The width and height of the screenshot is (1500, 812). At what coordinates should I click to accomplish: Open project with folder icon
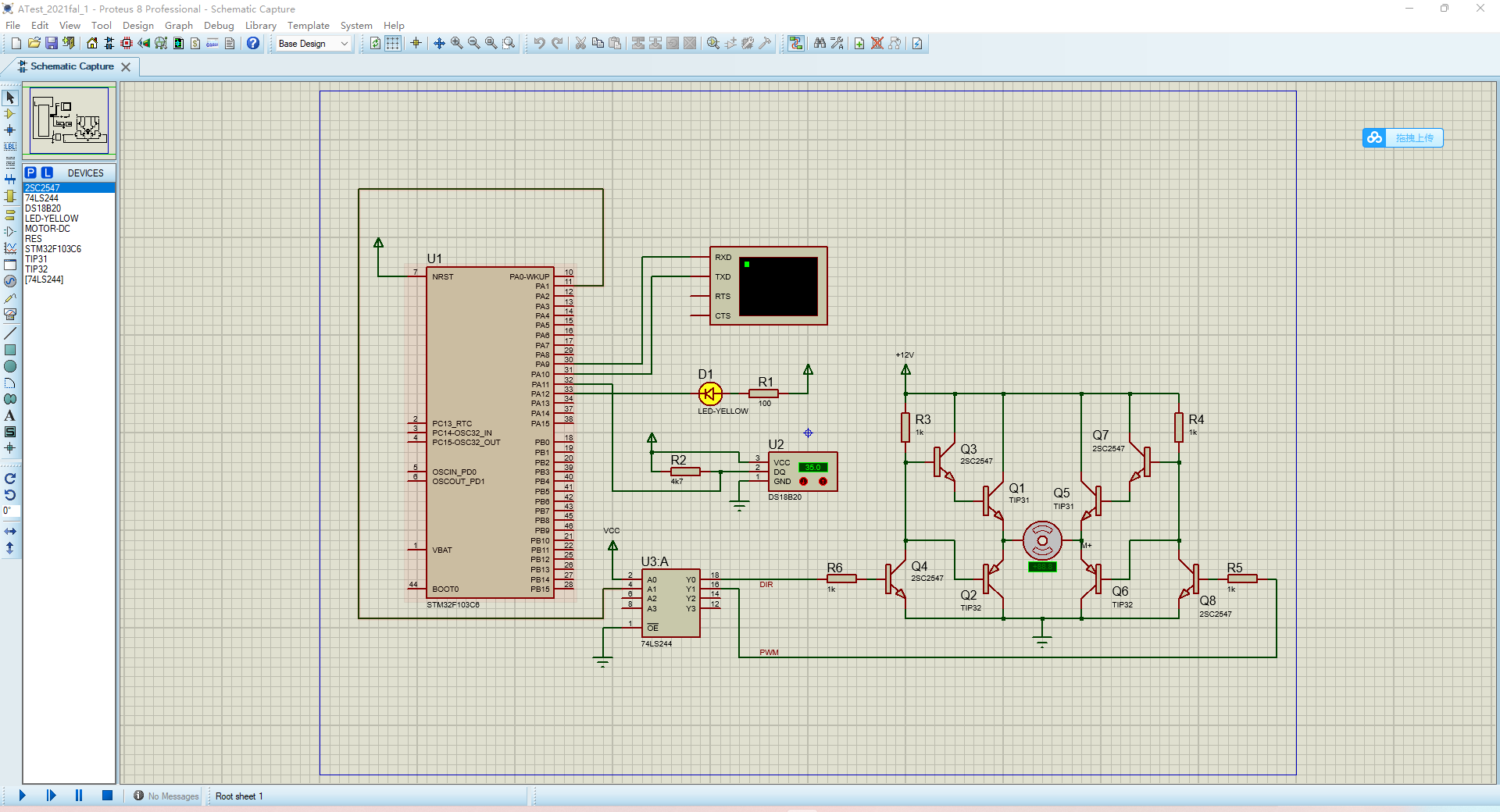click(34, 44)
